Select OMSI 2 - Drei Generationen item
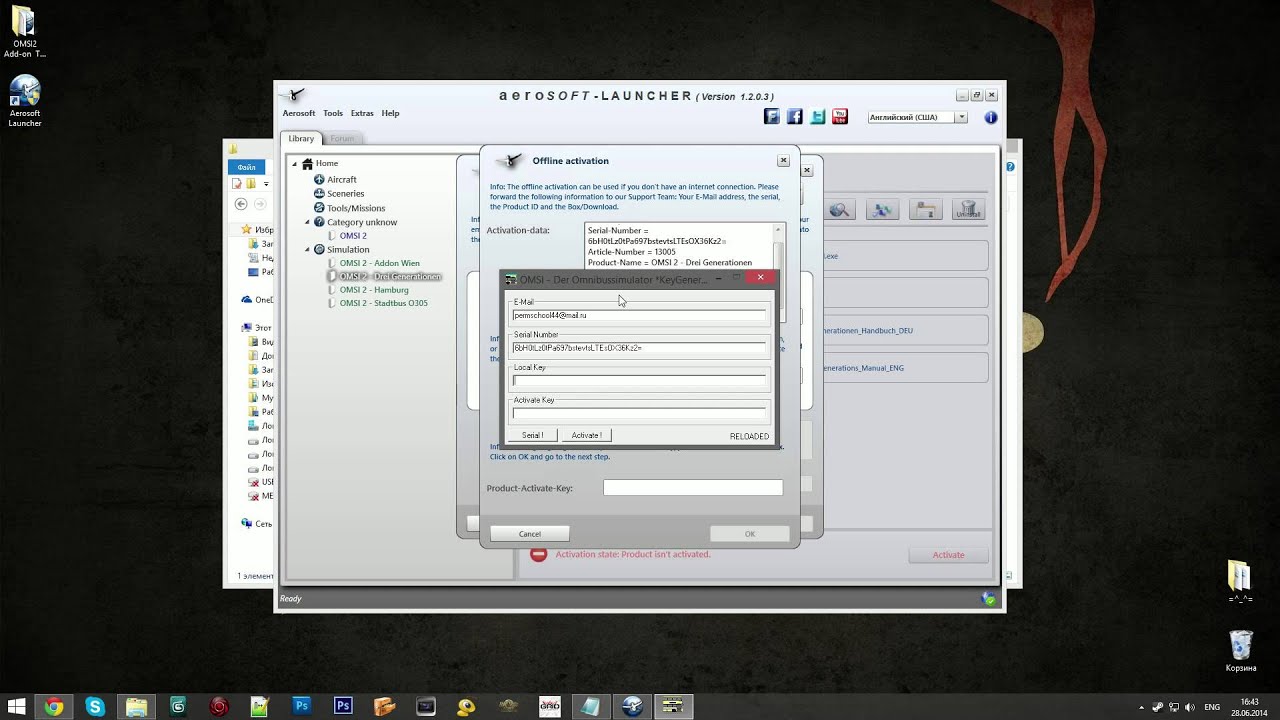 (390, 276)
